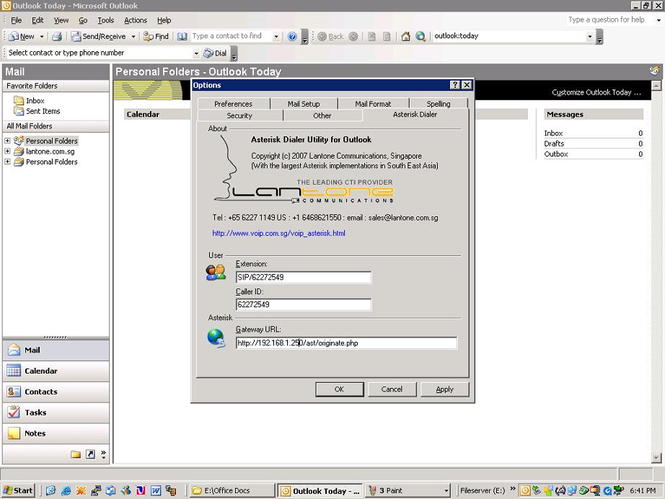
Task: Click Folder List icon at pane bottom
Action: click(75, 454)
